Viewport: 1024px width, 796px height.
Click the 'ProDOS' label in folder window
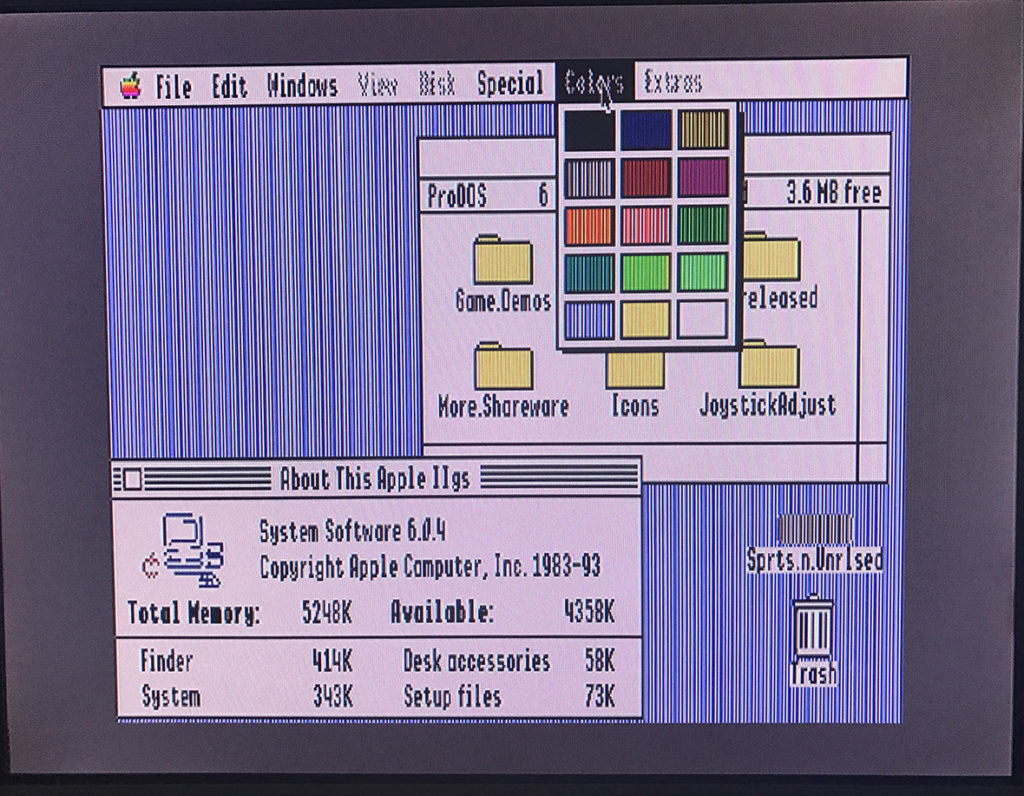(456, 196)
